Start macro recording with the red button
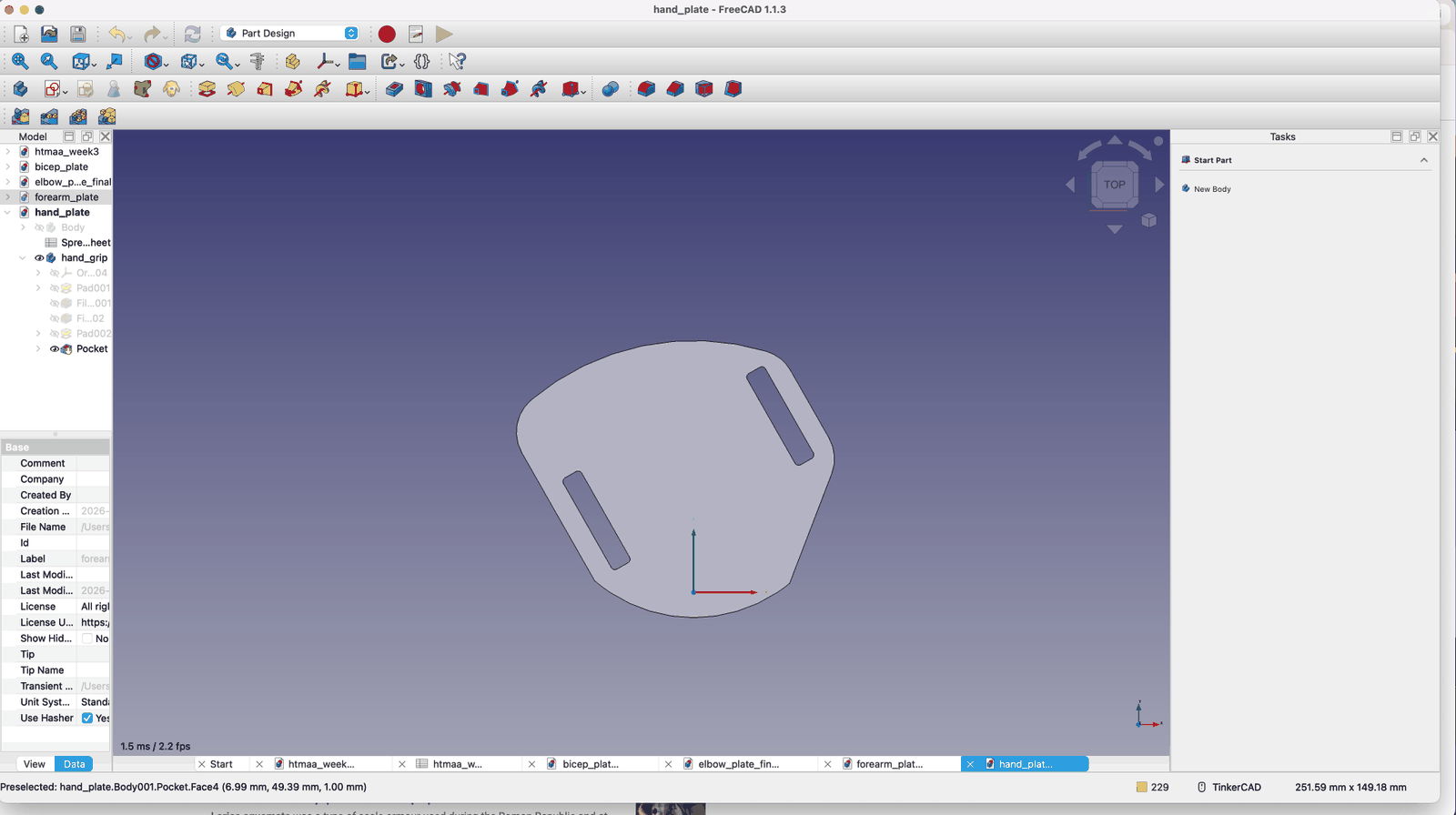1456x815 pixels. point(387,34)
